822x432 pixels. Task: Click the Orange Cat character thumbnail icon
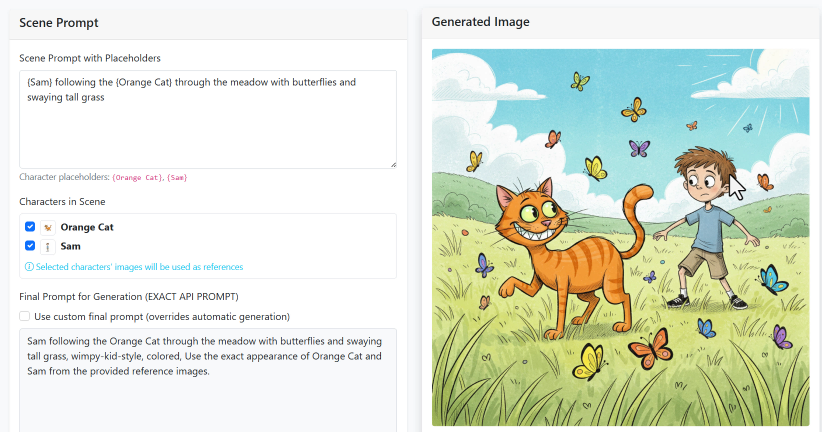coord(47,227)
